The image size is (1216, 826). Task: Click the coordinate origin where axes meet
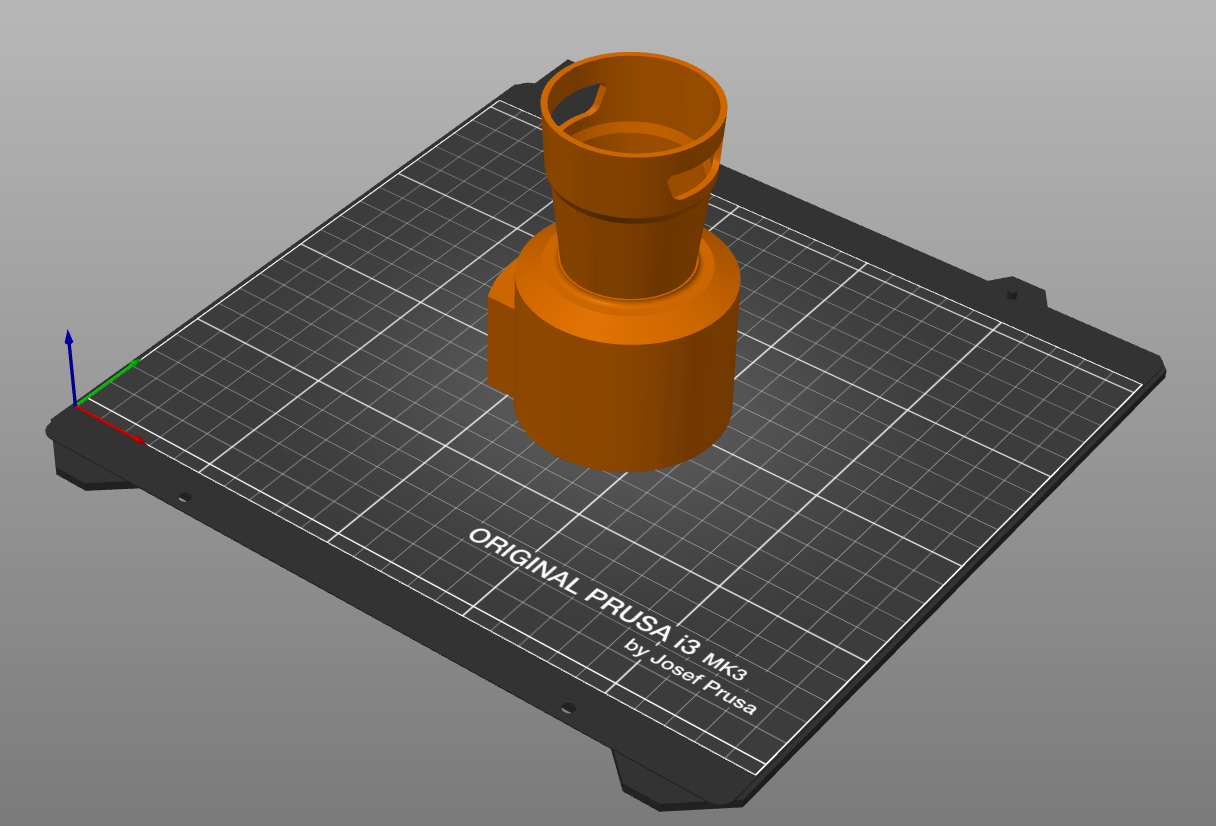[76, 405]
